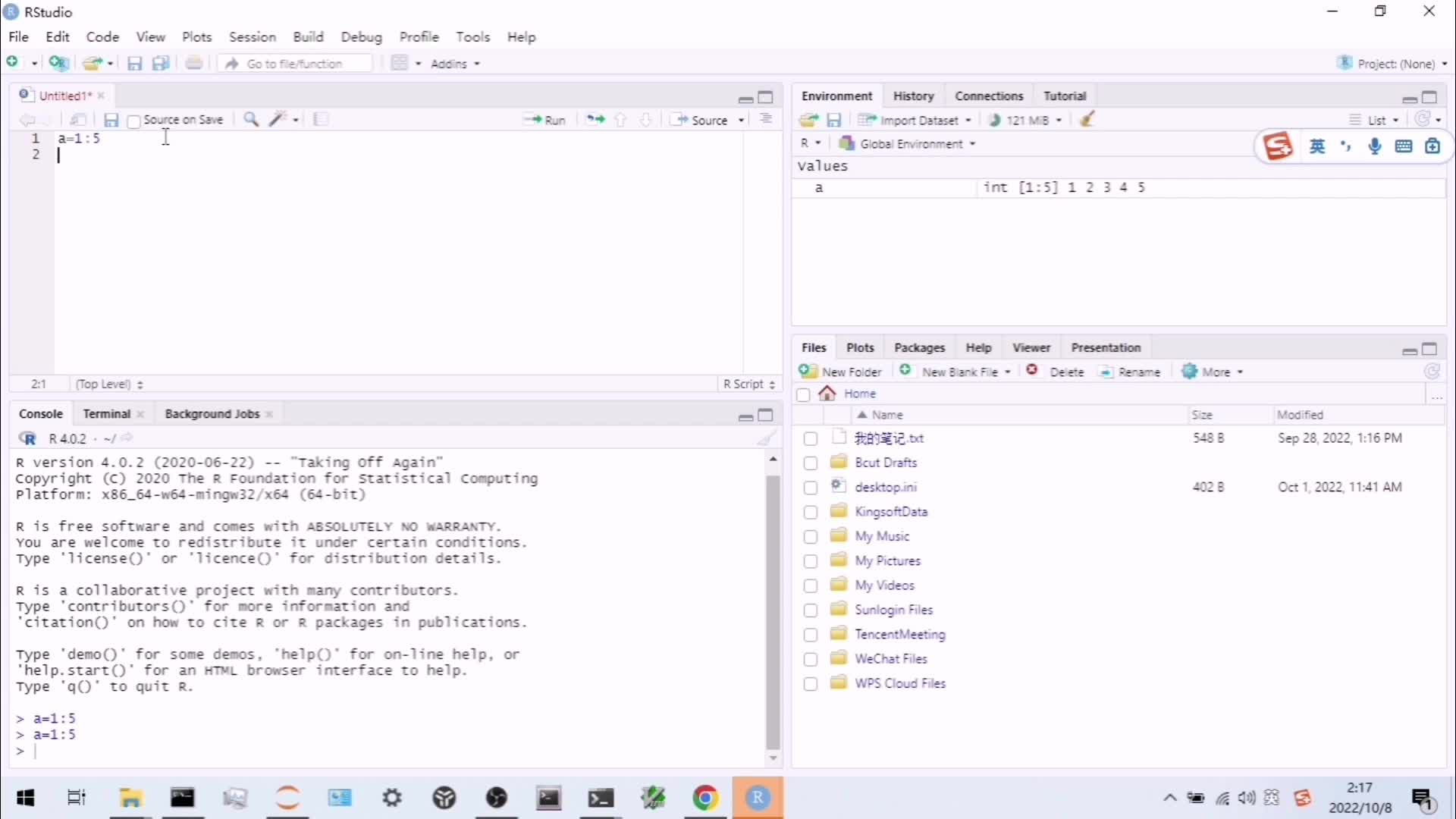Check the WeChat Files checkbox
The height and width of the screenshot is (819, 1456).
(811, 659)
